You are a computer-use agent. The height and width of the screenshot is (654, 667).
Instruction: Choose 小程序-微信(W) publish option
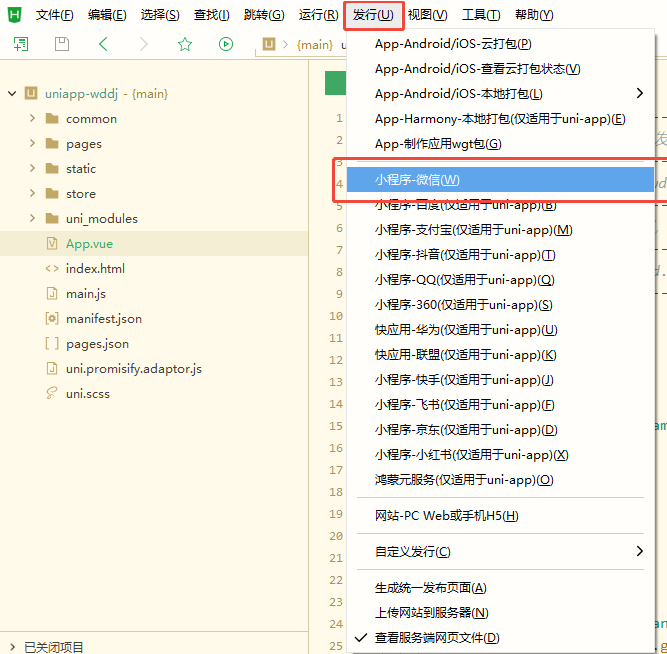500,180
